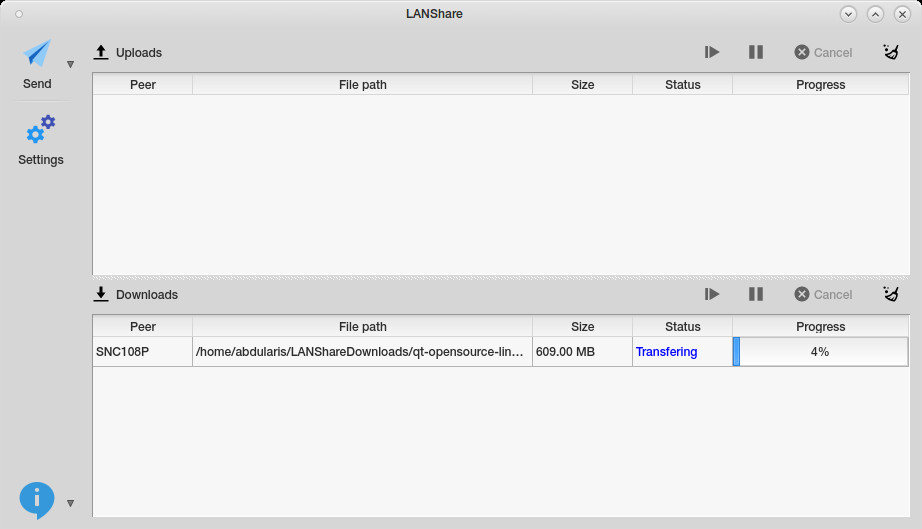Sort downloads by File path column
Viewport: 922px width, 529px height.
coord(363,327)
